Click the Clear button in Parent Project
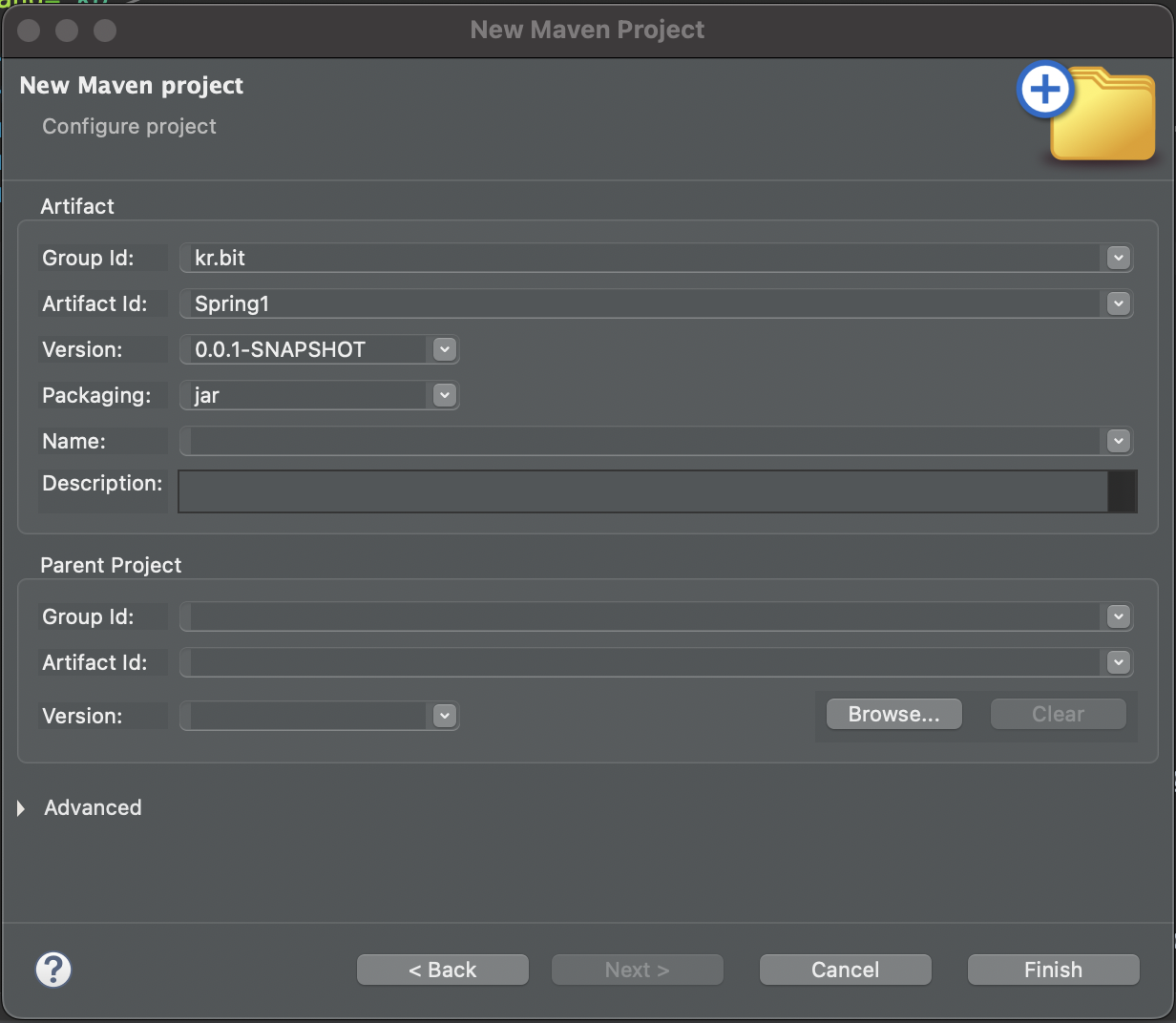Screen dimensions: 1176x1023 pyautogui.click(x=1058, y=714)
